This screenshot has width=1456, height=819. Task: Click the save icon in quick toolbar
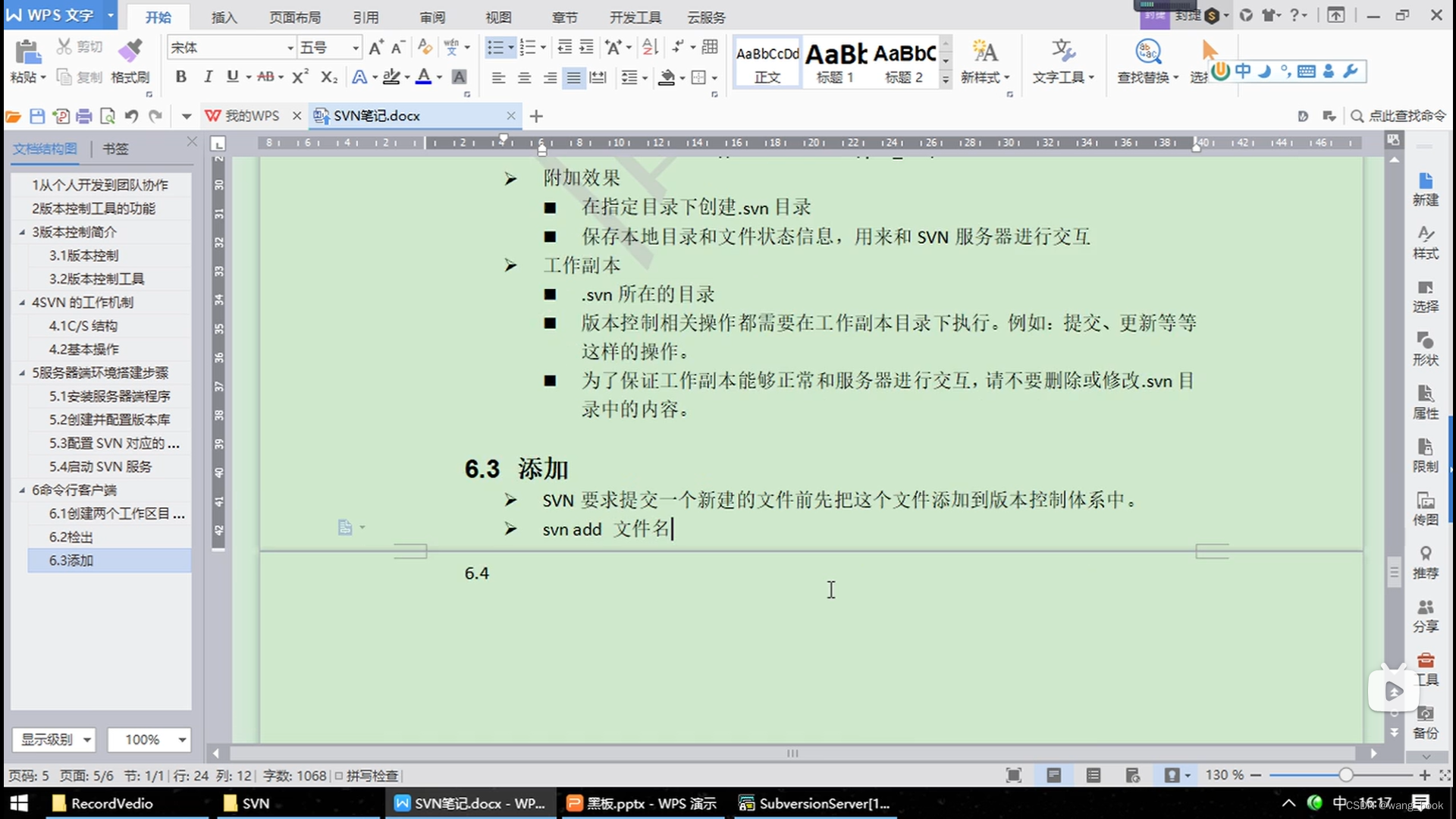tap(37, 116)
